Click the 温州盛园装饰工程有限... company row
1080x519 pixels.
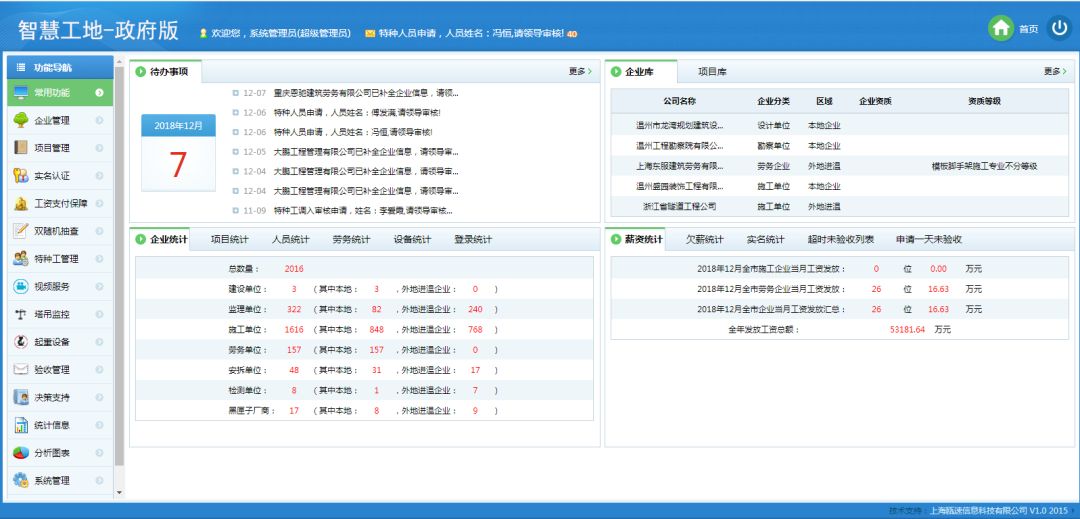(838, 186)
